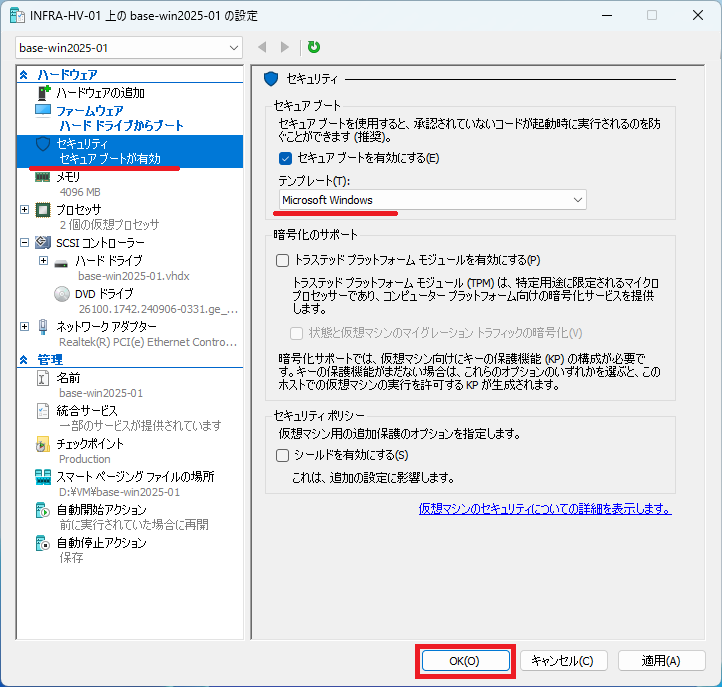Open the base-win2025-01 VM selector dropdown
This screenshot has width=722, height=687.
(x=129, y=48)
